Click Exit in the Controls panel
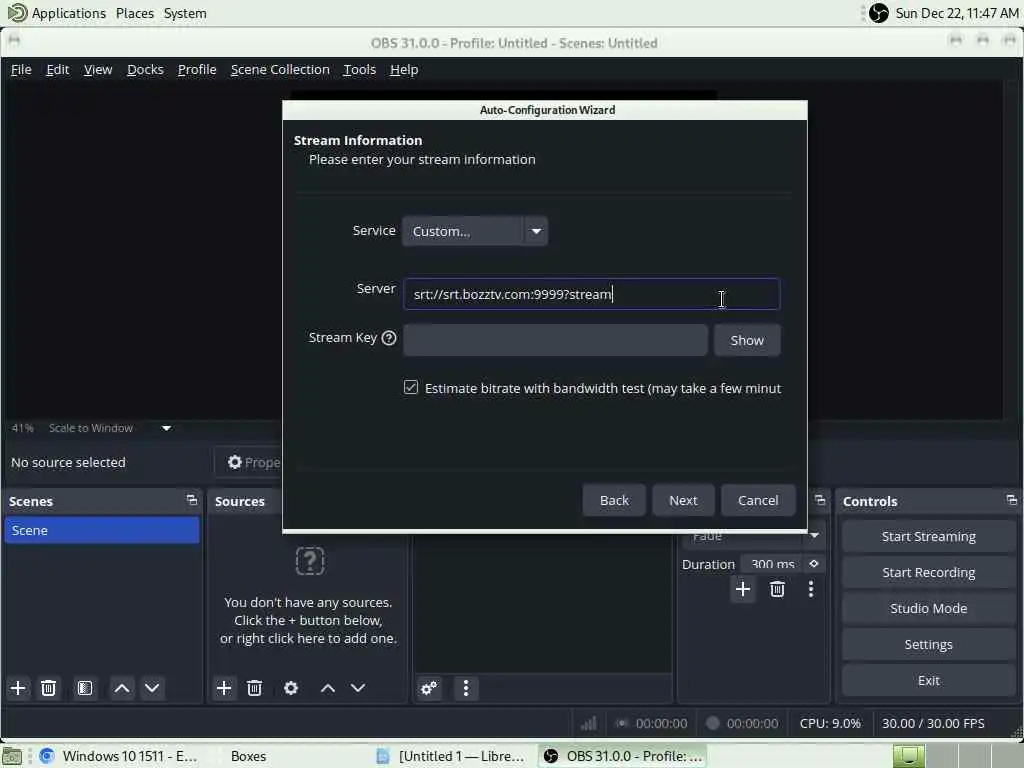1024x768 pixels. pyautogui.click(x=928, y=680)
